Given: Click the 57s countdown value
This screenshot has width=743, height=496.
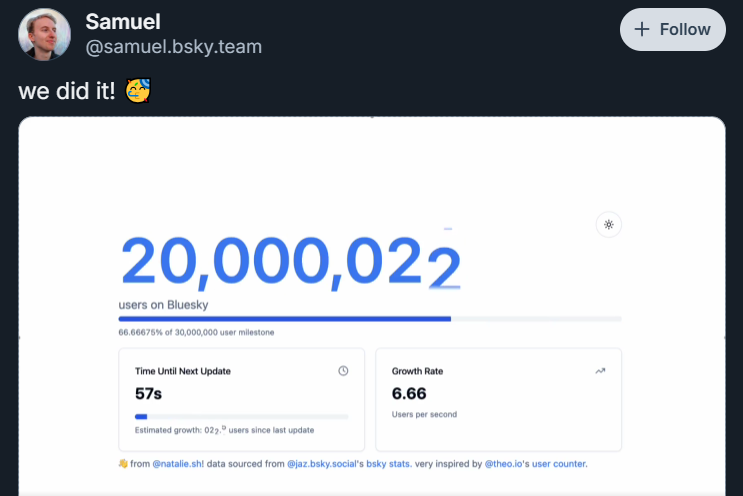Looking at the screenshot, I should 148,393.
